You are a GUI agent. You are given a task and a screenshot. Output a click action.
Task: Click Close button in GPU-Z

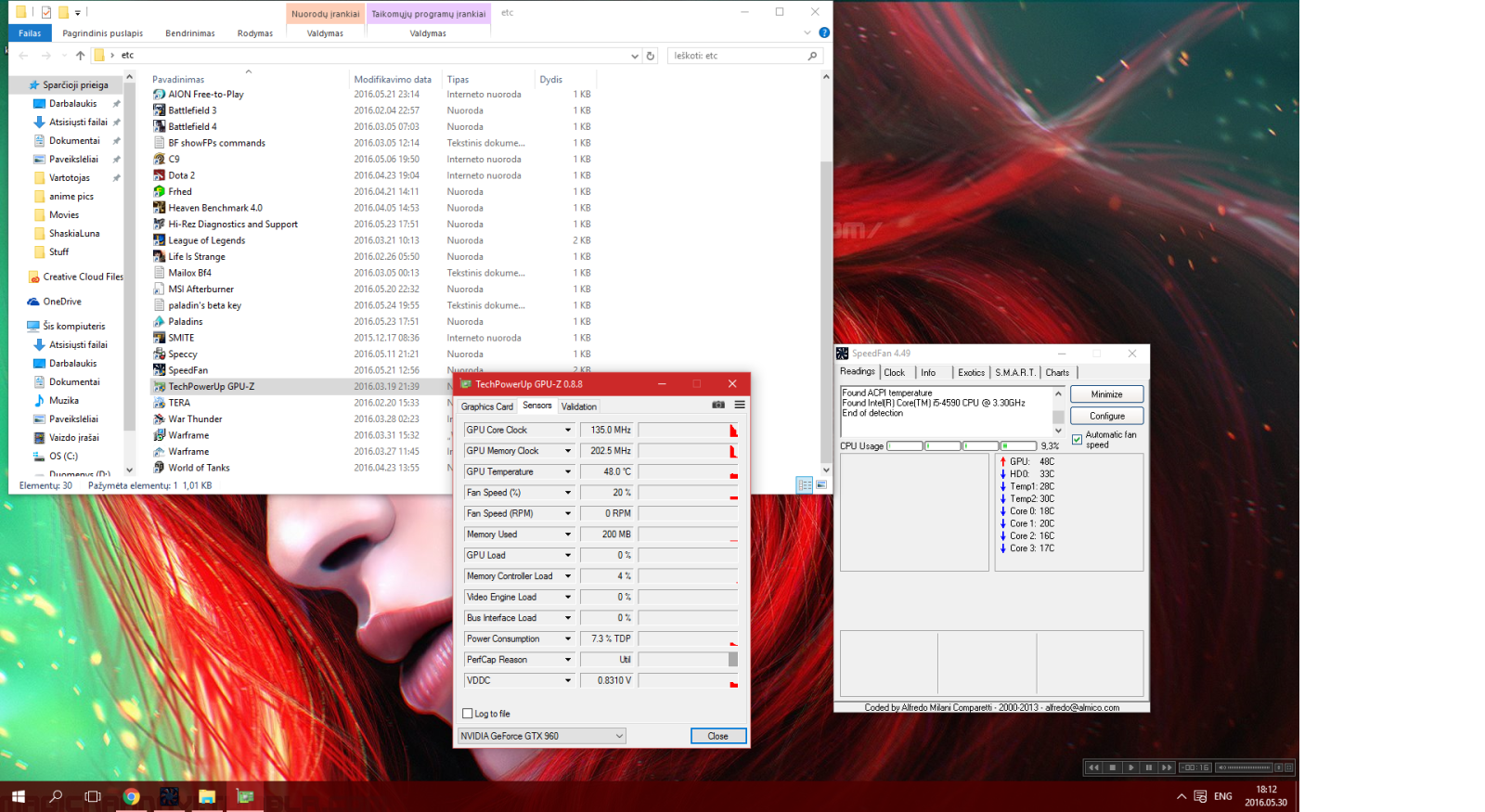718,736
